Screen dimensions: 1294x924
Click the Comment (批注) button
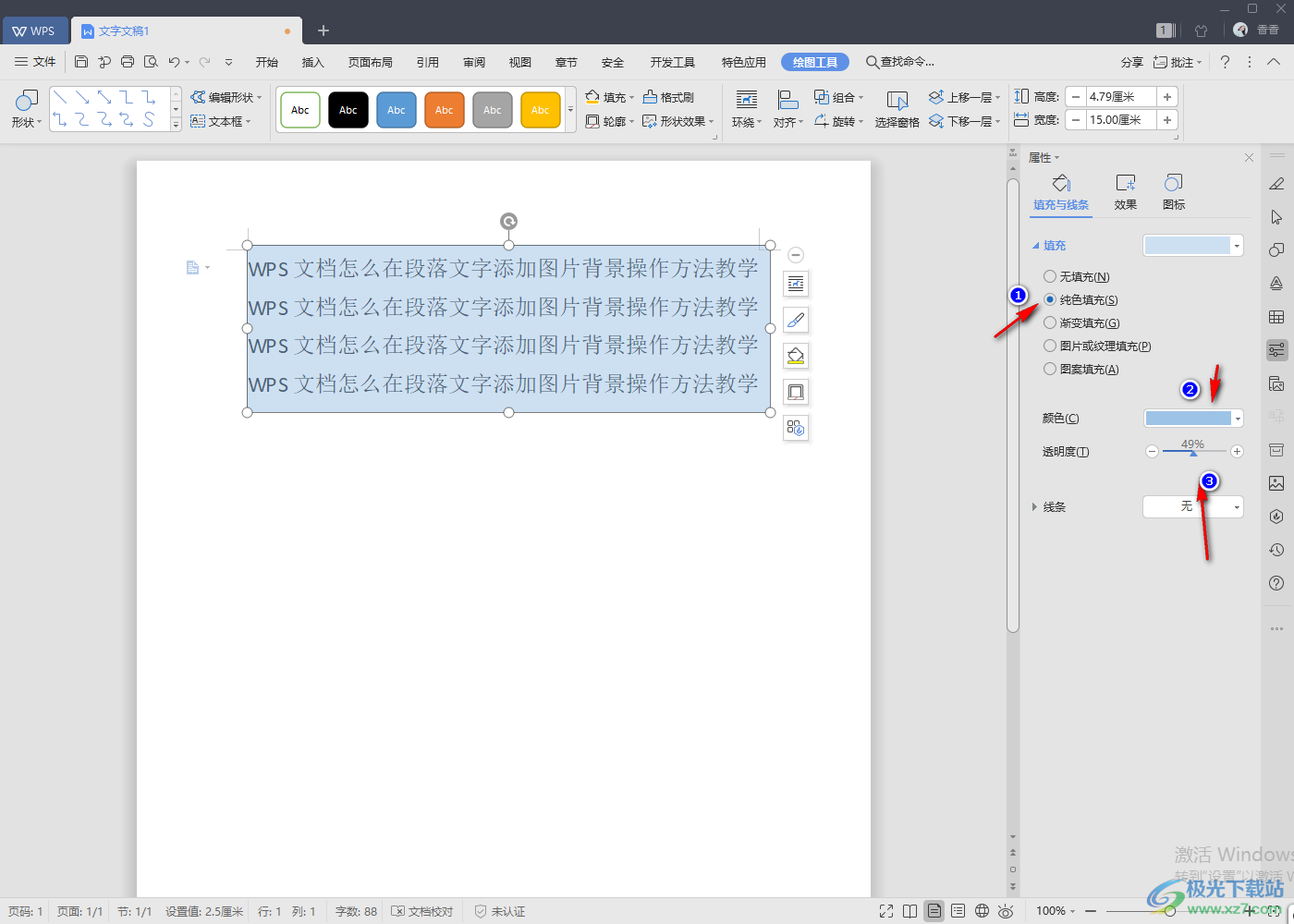(x=1178, y=62)
